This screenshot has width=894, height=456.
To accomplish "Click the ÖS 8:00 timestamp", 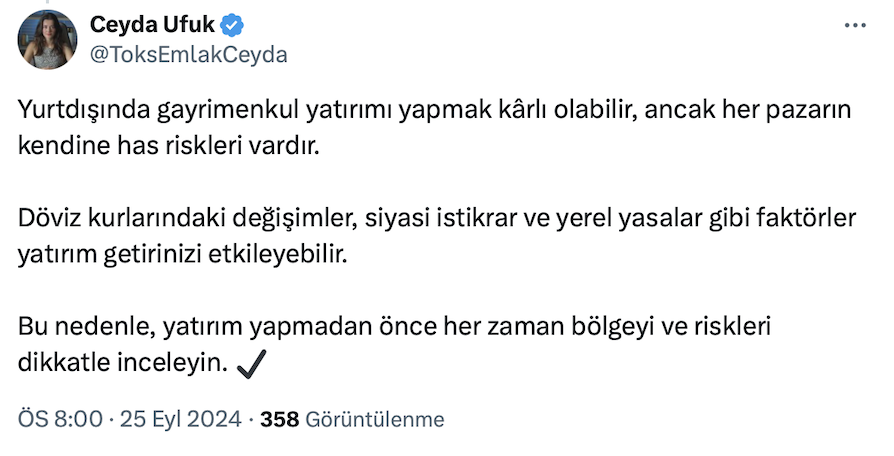I will (60, 420).
